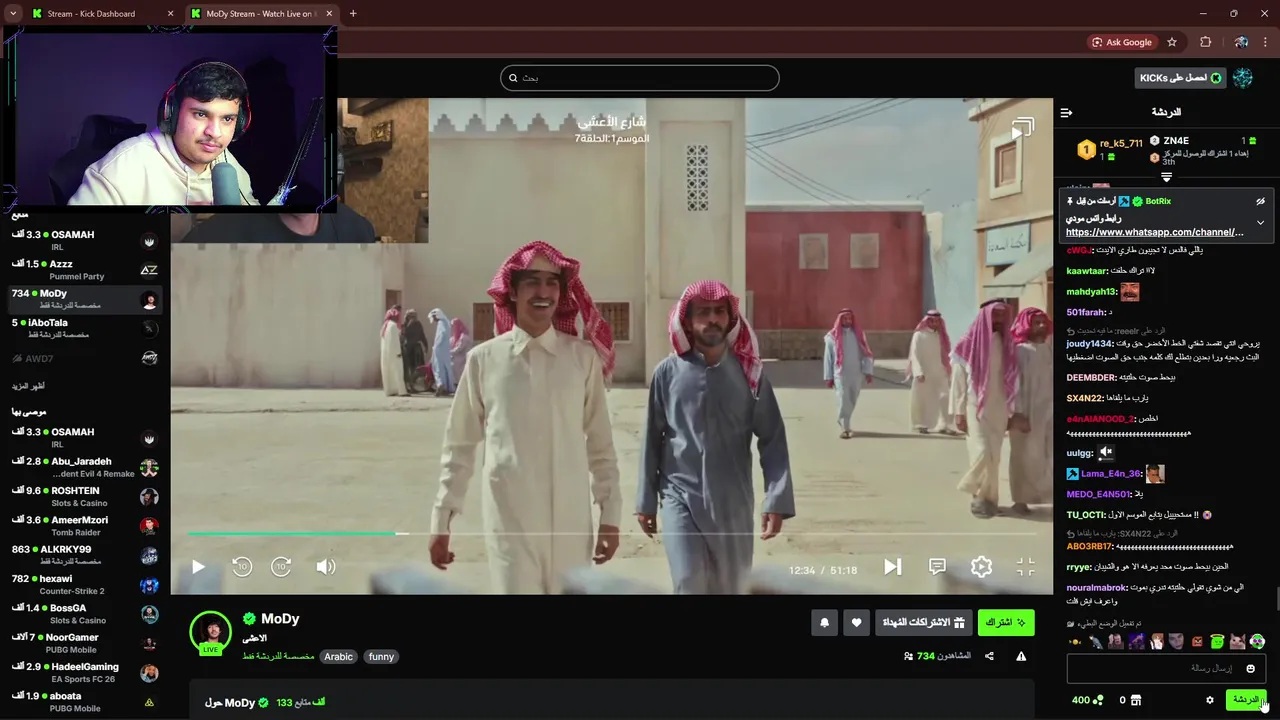
Task: Click the picture-in-picture cast icon on video
Action: pos(1021,129)
